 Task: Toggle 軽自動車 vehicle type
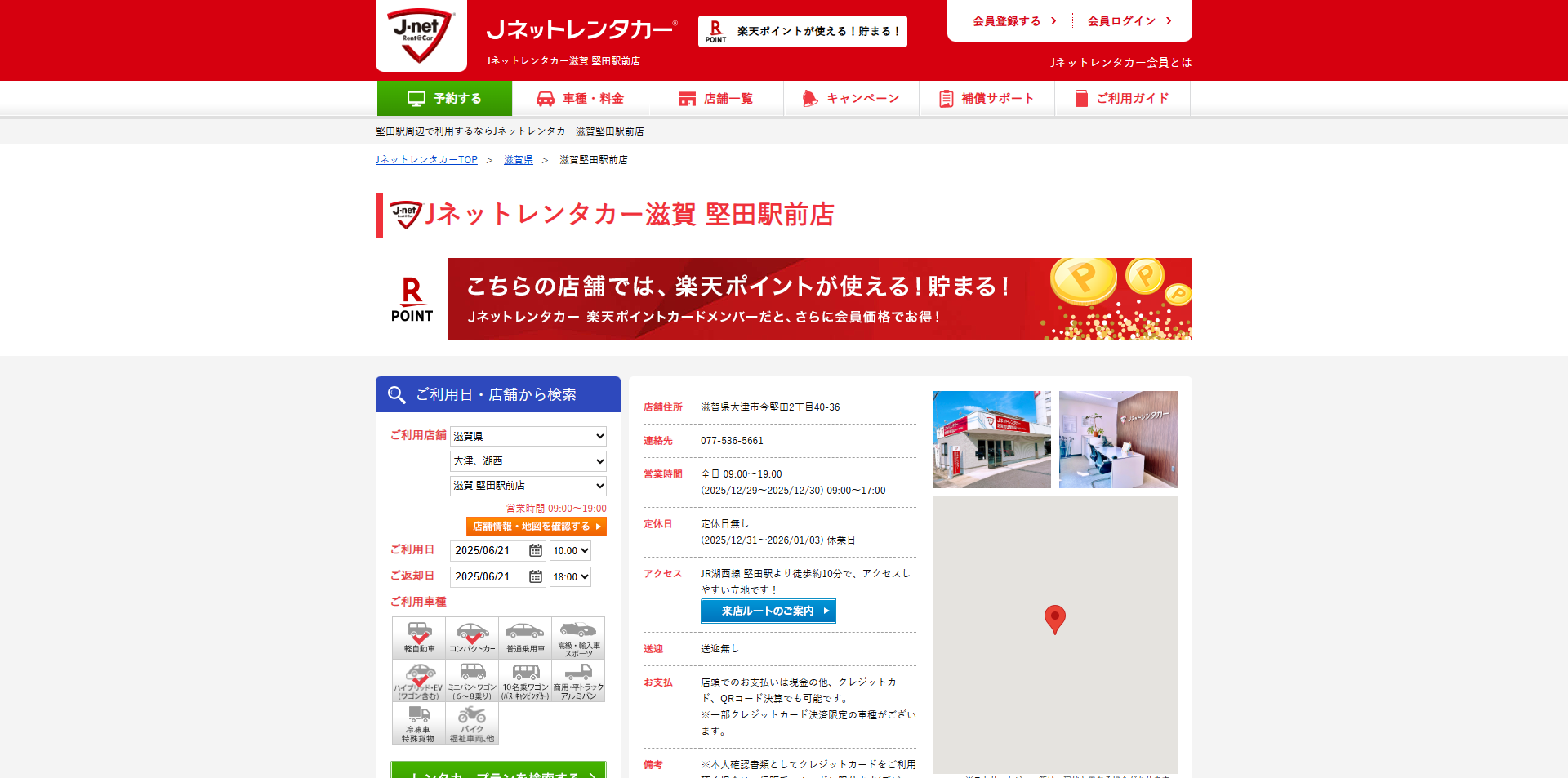tap(419, 638)
